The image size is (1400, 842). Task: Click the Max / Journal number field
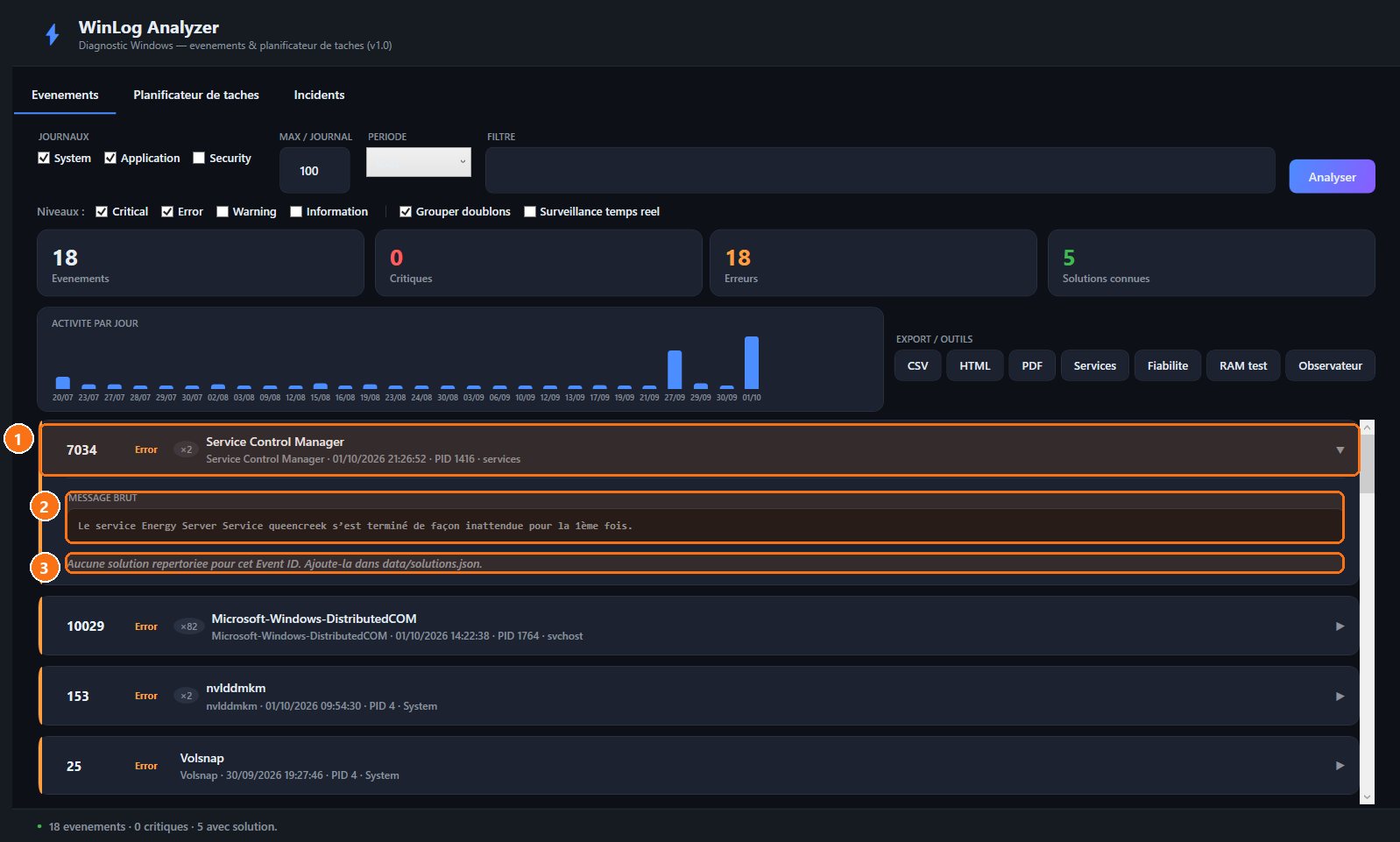coord(315,170)
